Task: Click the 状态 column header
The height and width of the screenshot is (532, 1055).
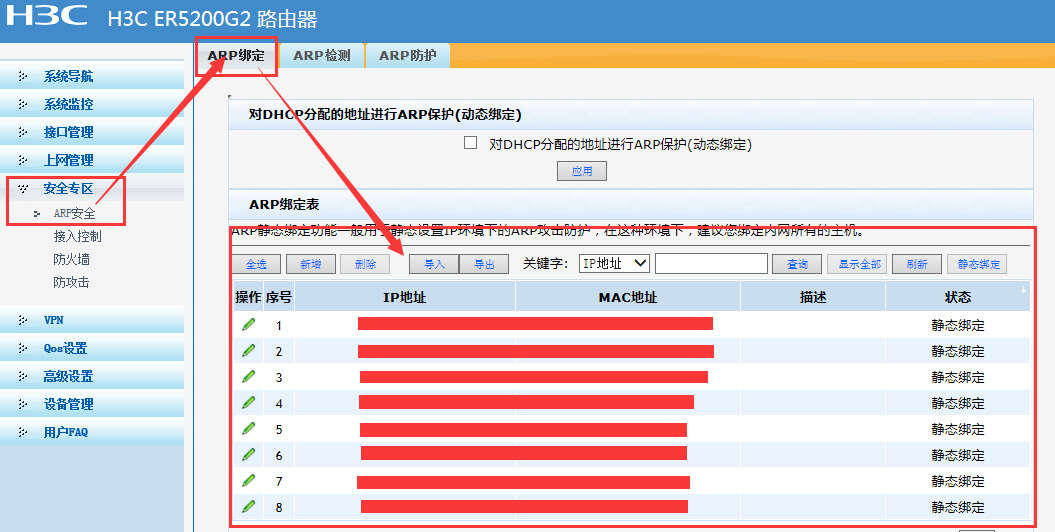Action: click(957, 297)
